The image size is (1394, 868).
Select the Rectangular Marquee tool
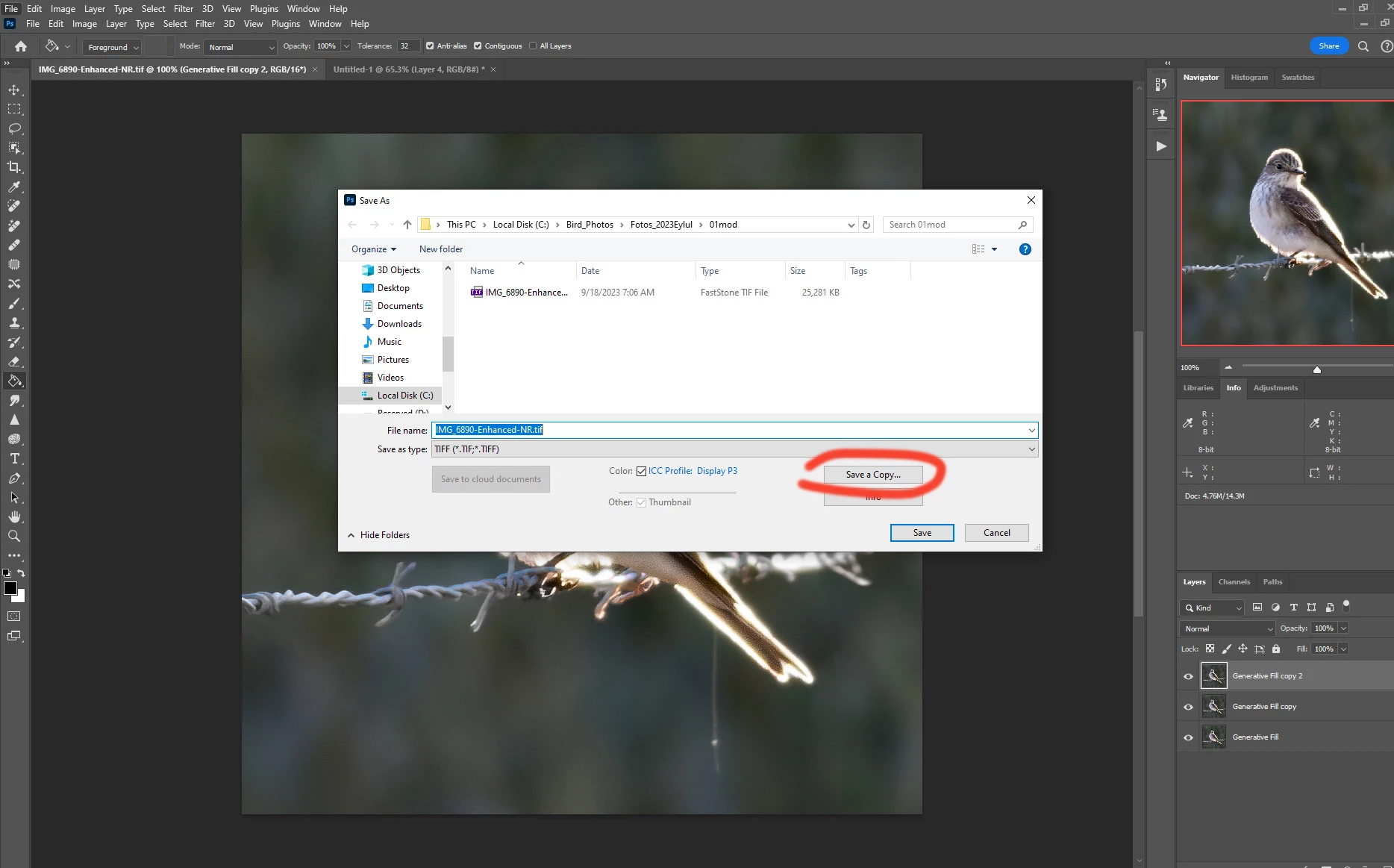(x=14, y=109)
